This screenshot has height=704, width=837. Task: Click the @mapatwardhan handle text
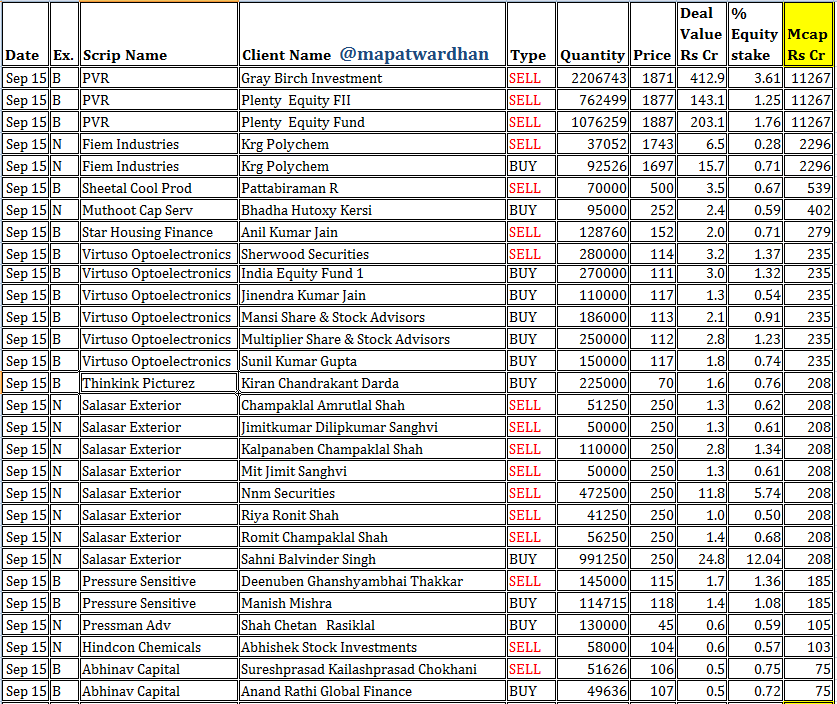point(414,54)
